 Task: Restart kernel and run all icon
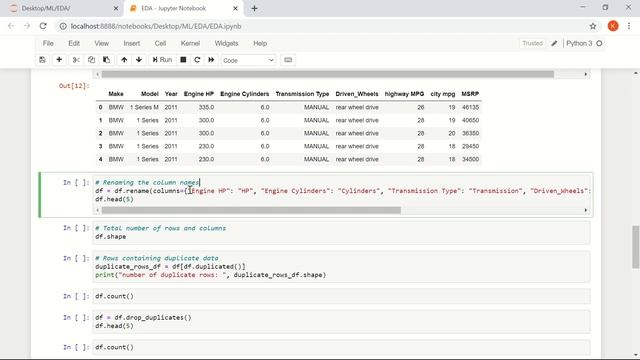[211, 60]
